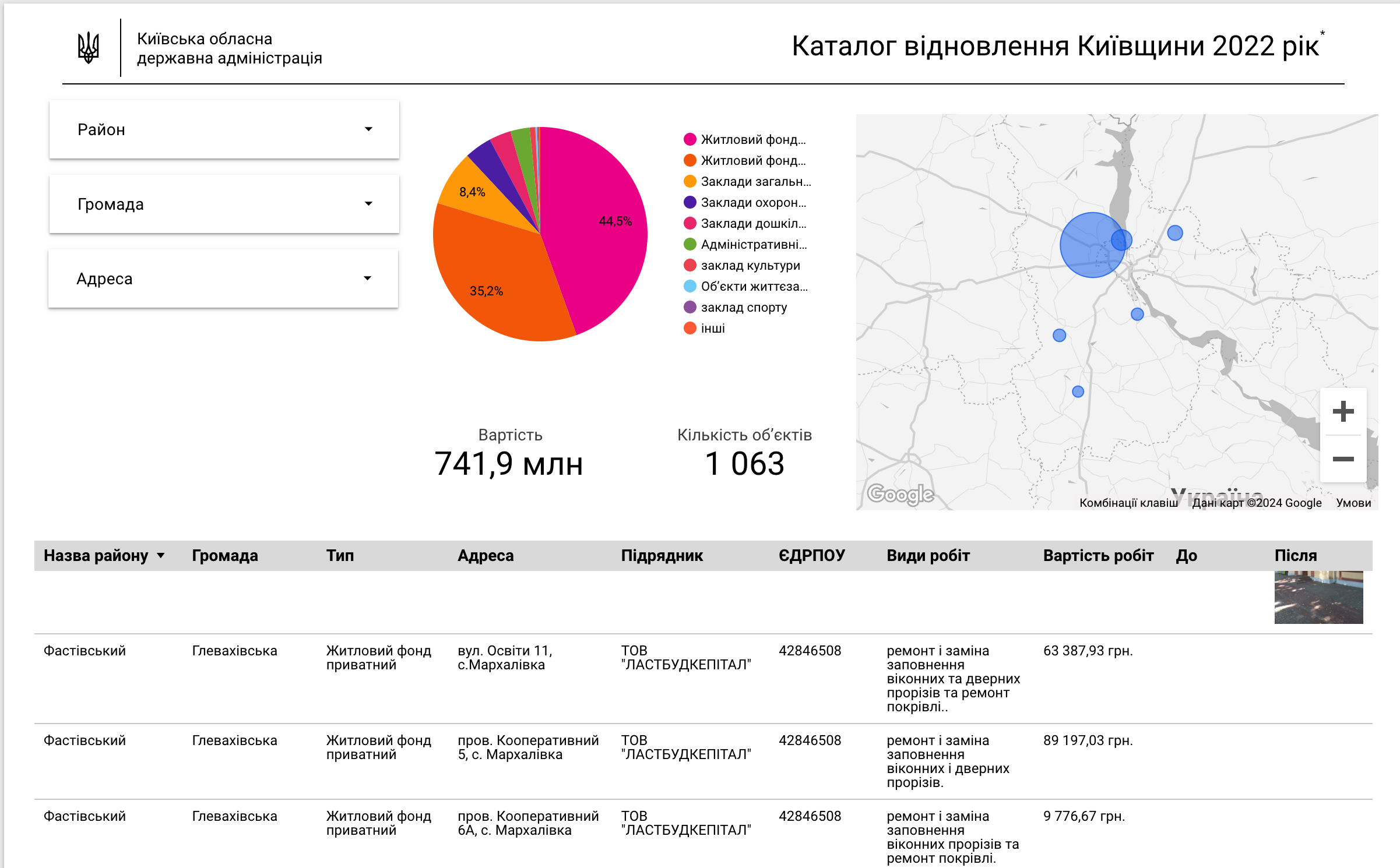Click the northeastern small map bubble
The image size is (1400, 868).
point(1175,233)
